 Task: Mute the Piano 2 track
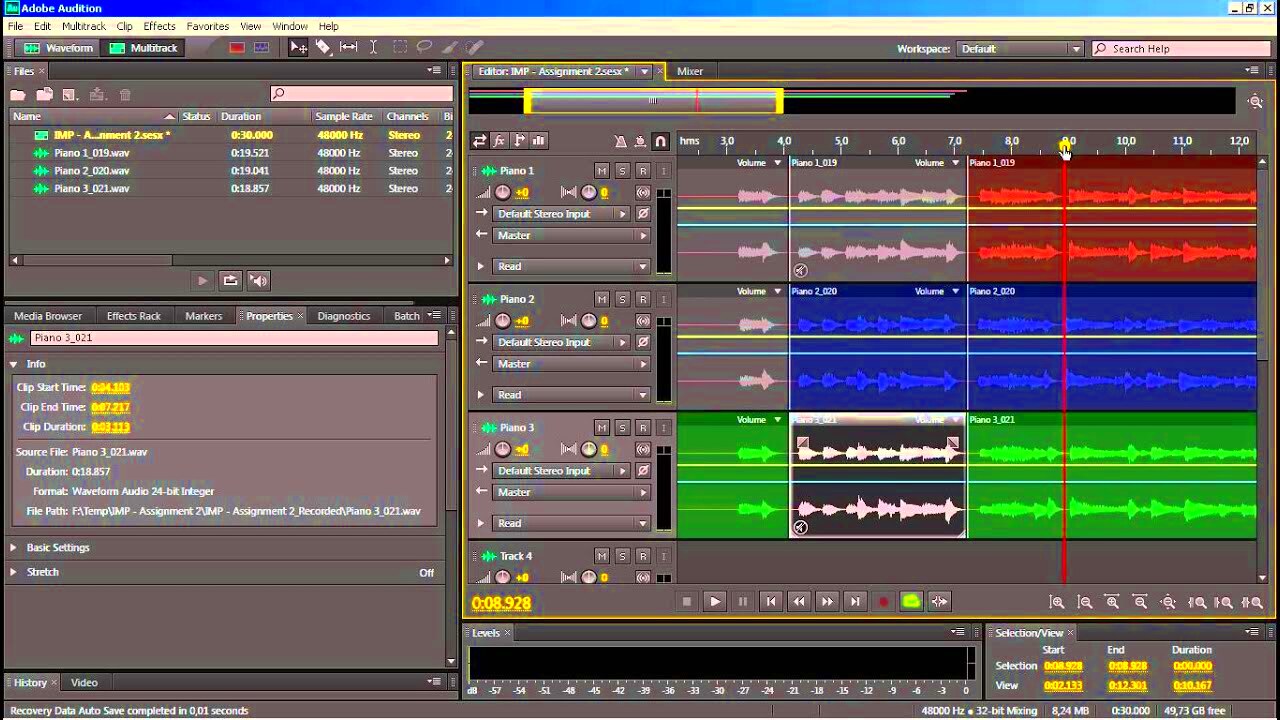click(604, 299)
